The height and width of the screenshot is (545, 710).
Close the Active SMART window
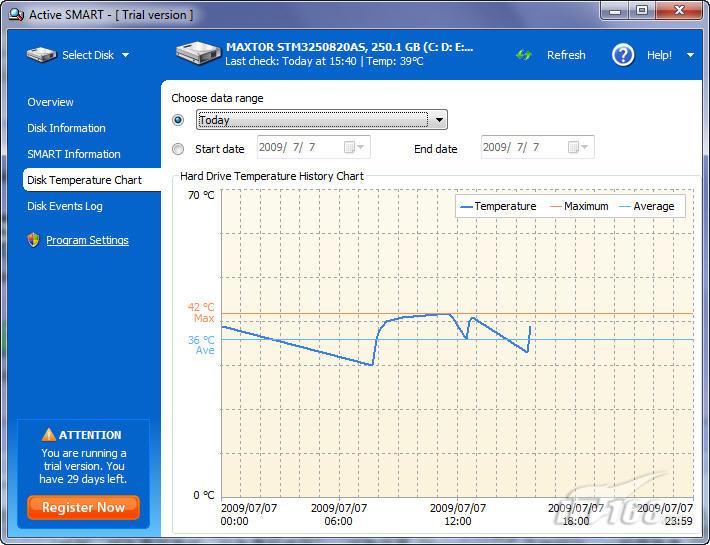[x=679, y=11]
